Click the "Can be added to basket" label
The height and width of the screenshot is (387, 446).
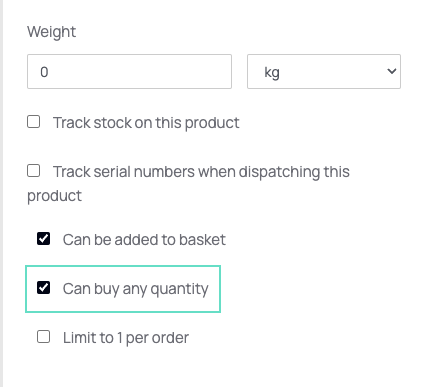click(x=144, y=240)
